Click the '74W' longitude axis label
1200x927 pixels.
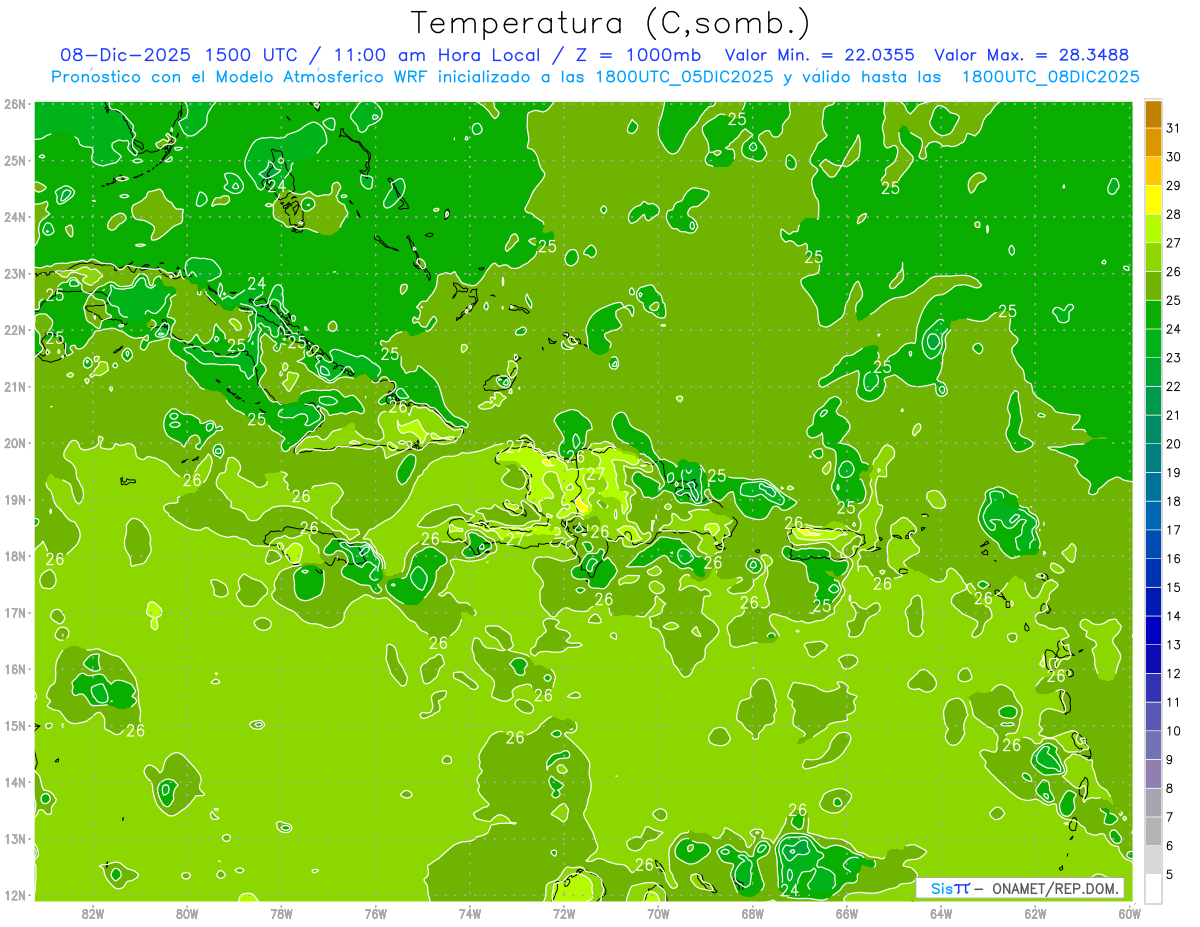point(470,913)
